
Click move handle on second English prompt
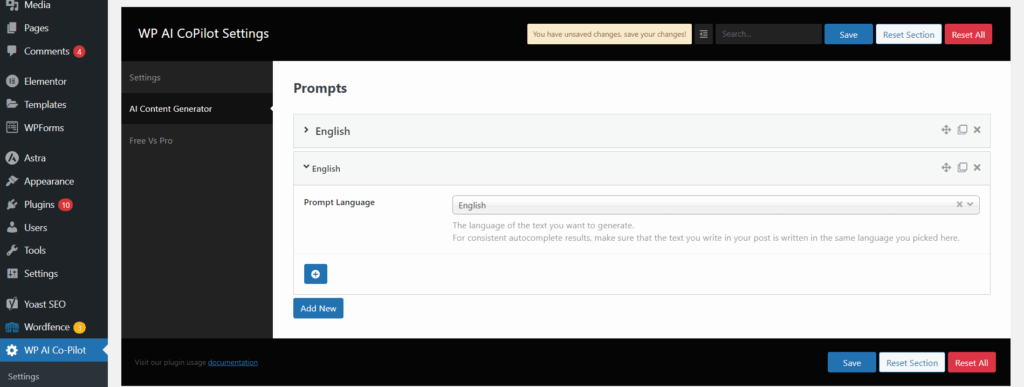945,168
